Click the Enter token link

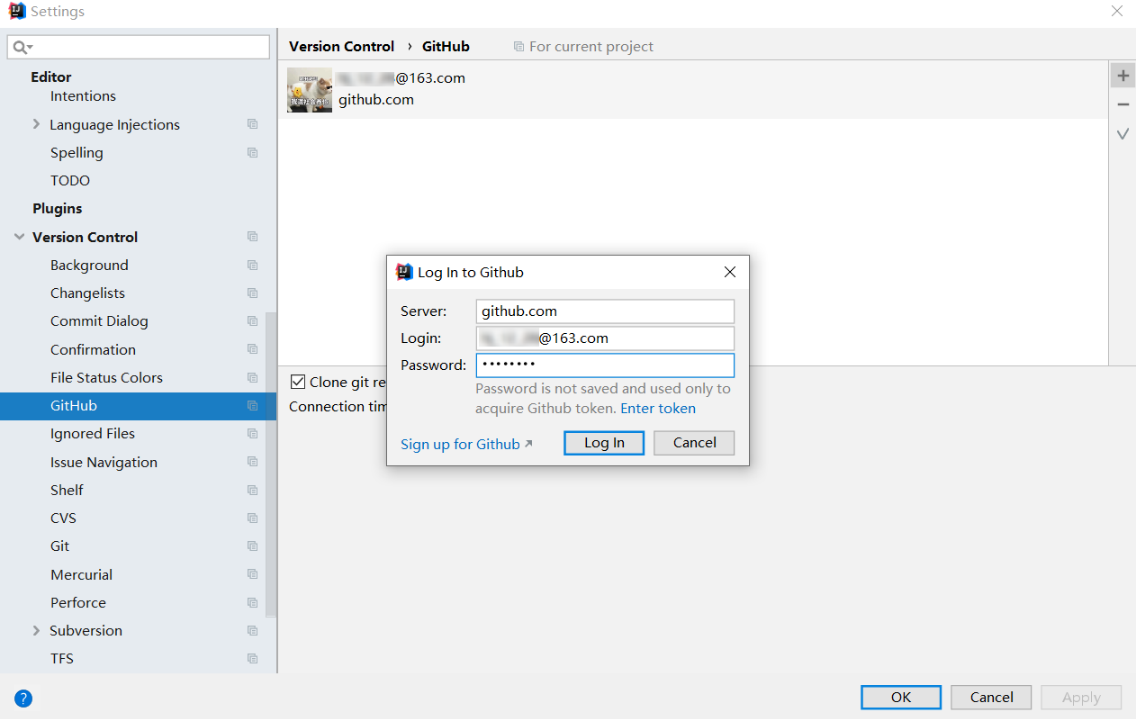[x=658, y=408]
